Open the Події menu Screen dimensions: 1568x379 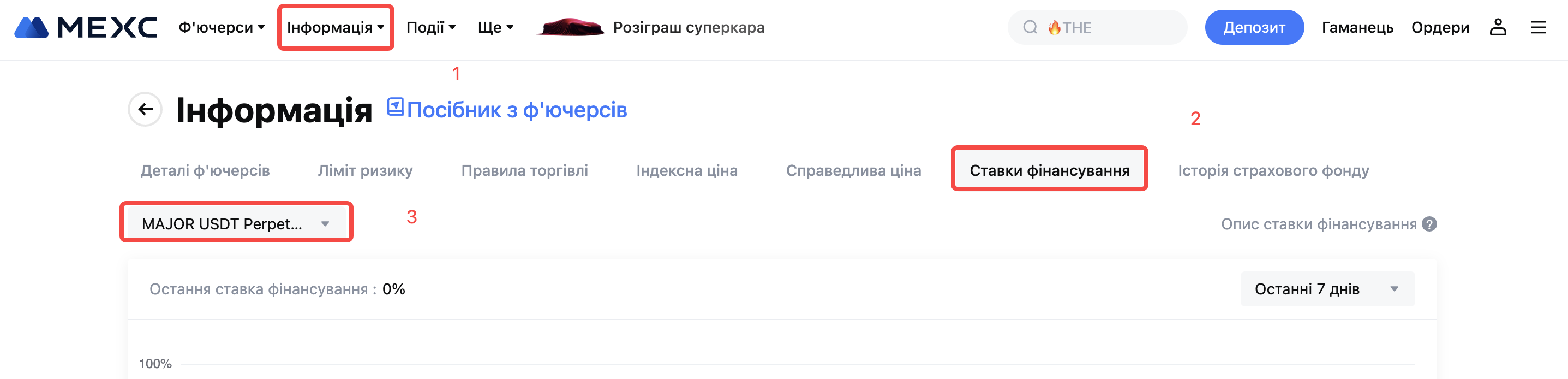click(x=431, y=27)
